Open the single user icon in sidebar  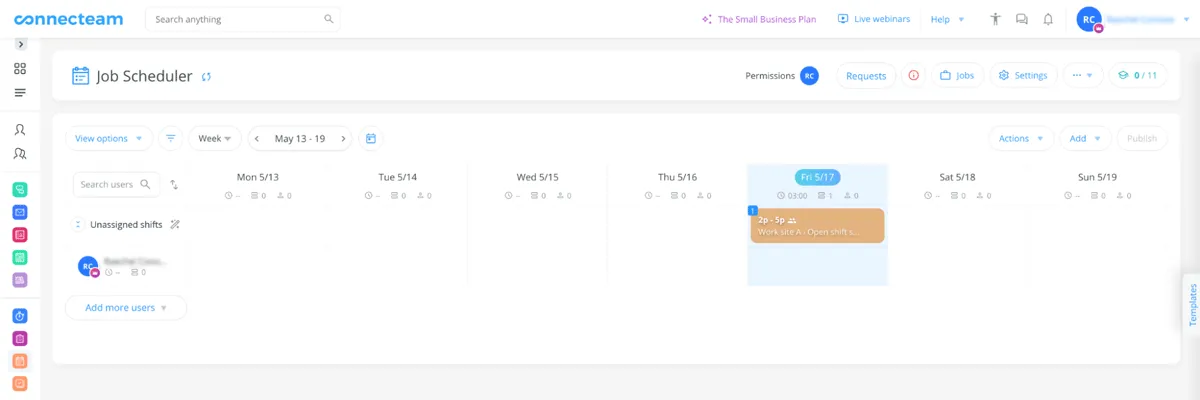(x=20, y=130)
